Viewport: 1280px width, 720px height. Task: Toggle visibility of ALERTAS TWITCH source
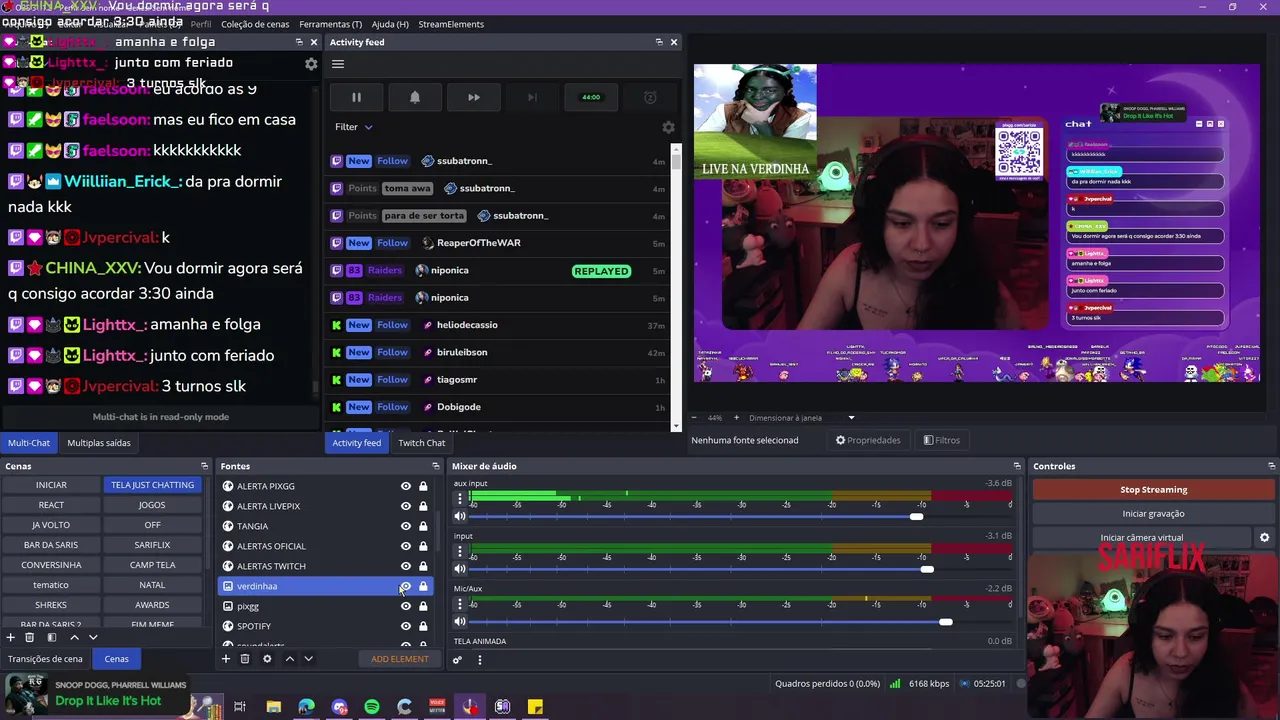tap(405, 566)
